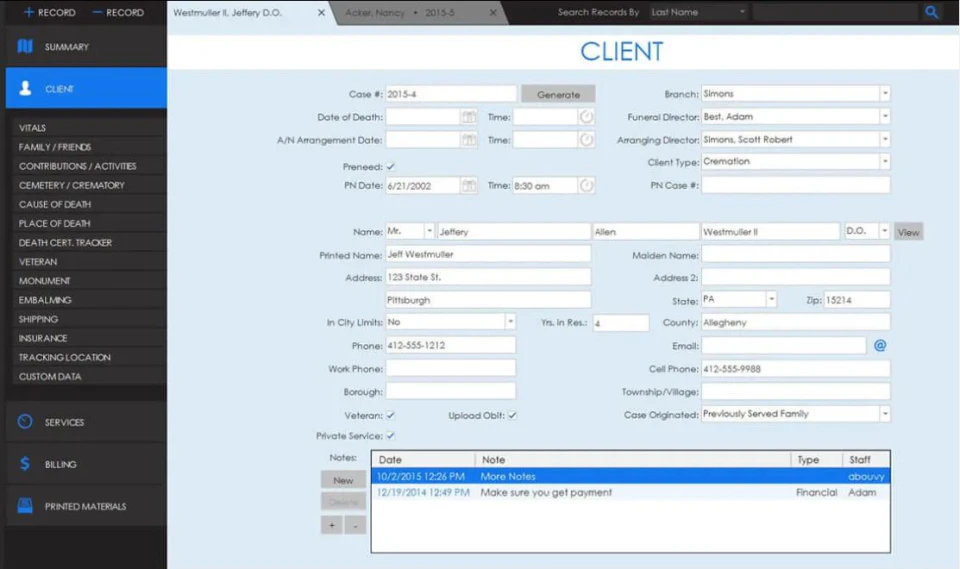Click the - button under Notes

[x=355, y=525]
